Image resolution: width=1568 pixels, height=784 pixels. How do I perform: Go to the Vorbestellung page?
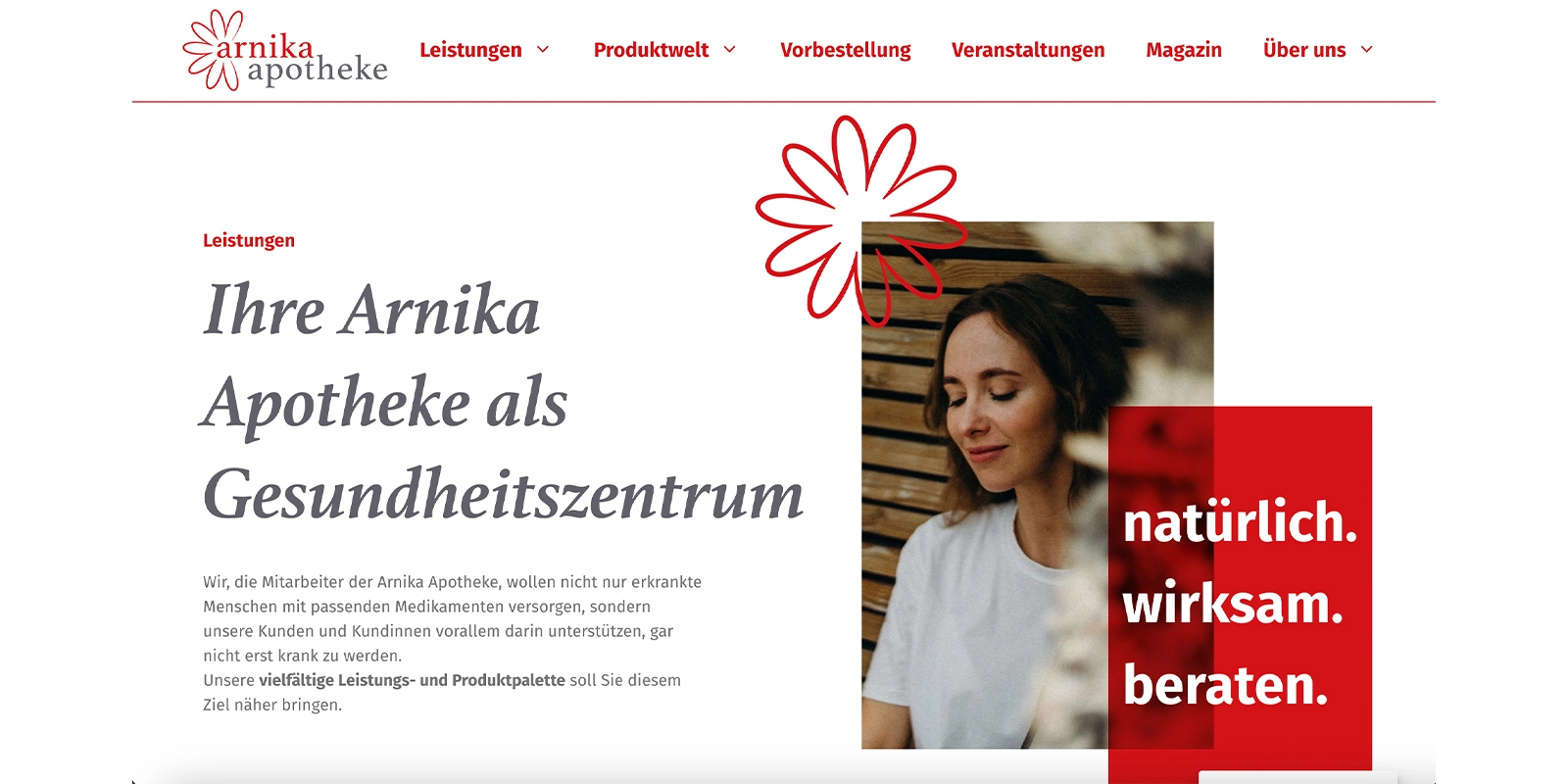coord(845,50)
